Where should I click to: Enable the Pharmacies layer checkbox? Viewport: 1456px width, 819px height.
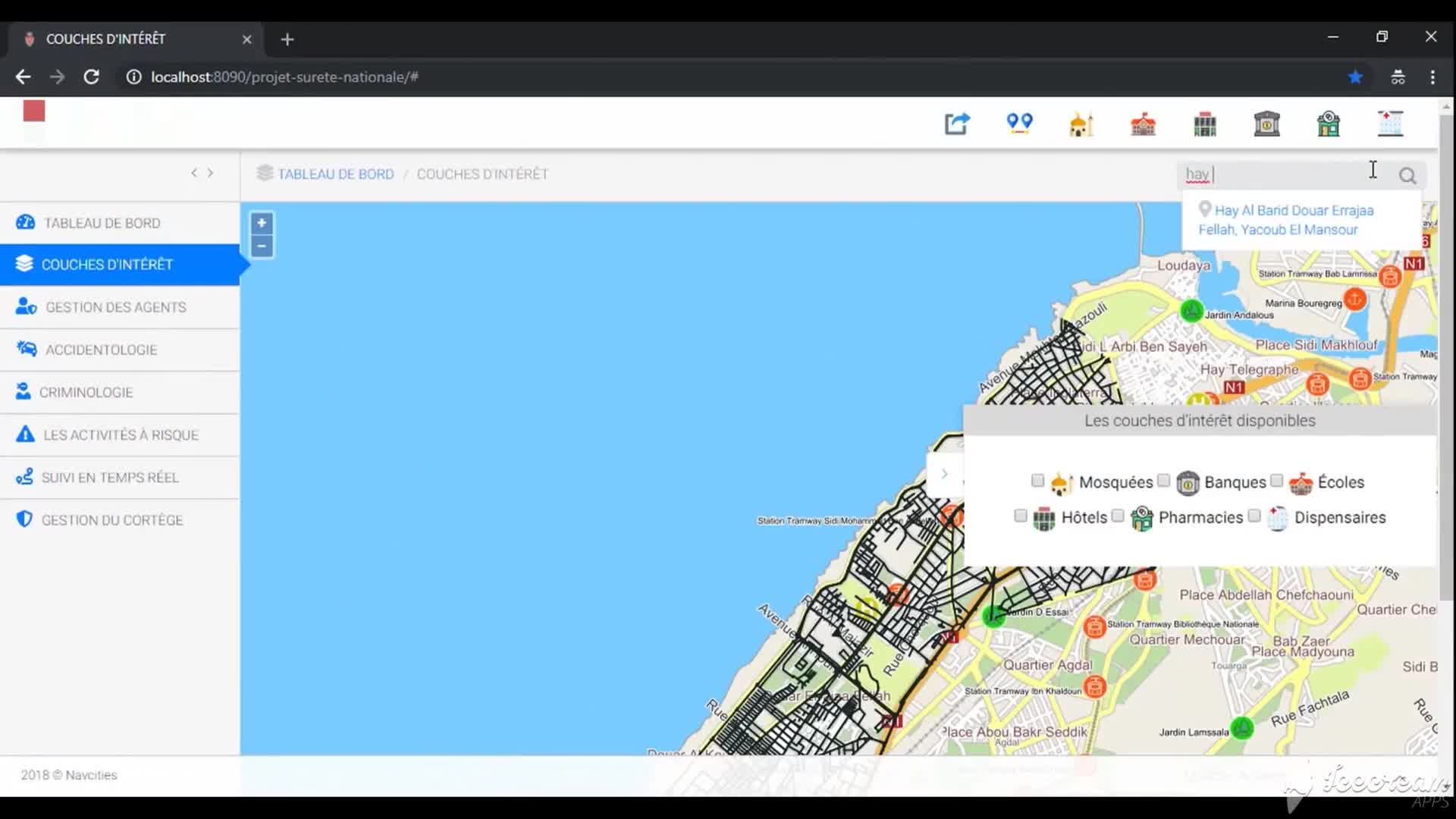click(1117, 516)
